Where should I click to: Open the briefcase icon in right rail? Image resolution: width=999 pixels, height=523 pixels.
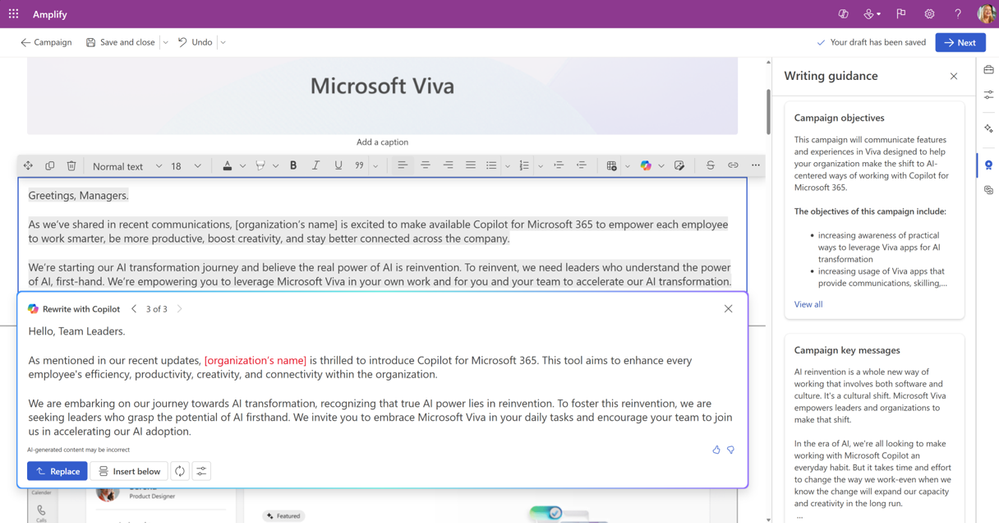[x=989, y=69]
